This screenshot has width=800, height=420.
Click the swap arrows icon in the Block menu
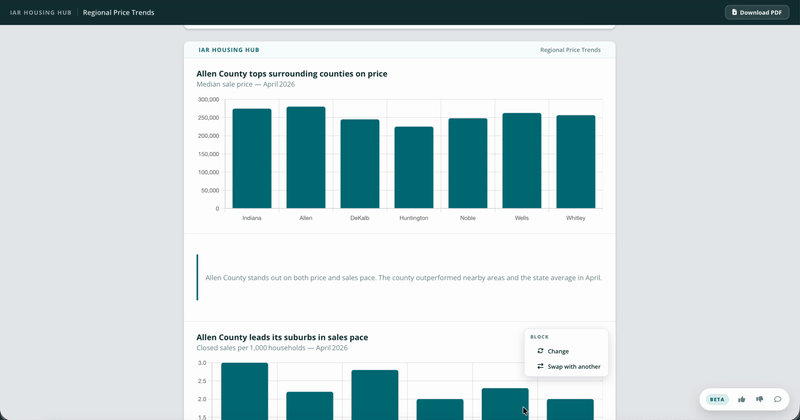pos(540,366)
